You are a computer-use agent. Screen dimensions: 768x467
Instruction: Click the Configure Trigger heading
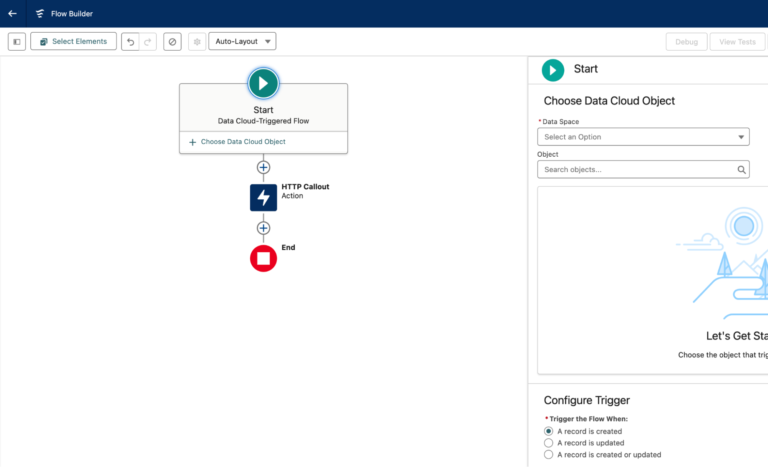pos(587,400)
